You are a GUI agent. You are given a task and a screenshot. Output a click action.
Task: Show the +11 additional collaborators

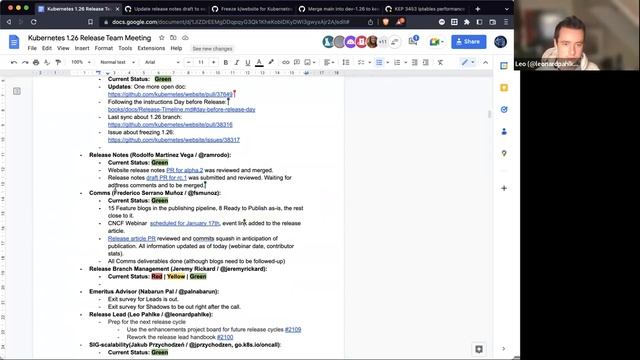point(382,42)
